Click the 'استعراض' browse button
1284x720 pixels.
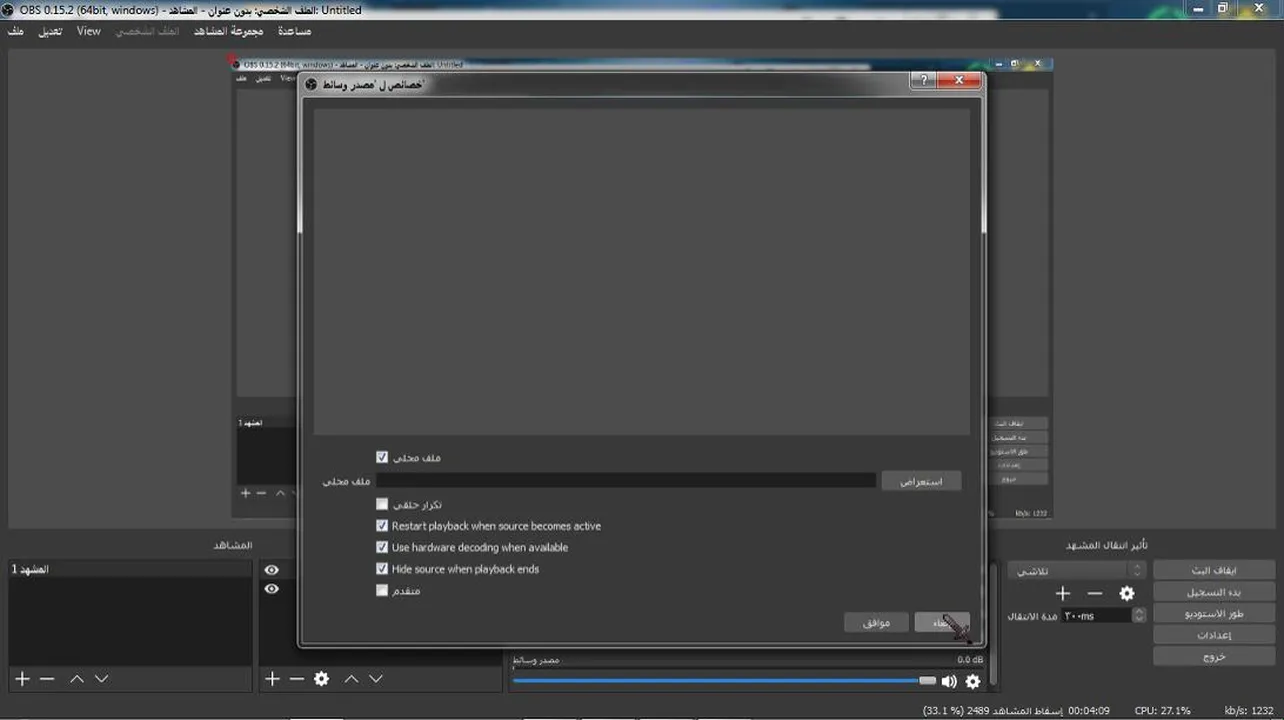coord(921,482)
